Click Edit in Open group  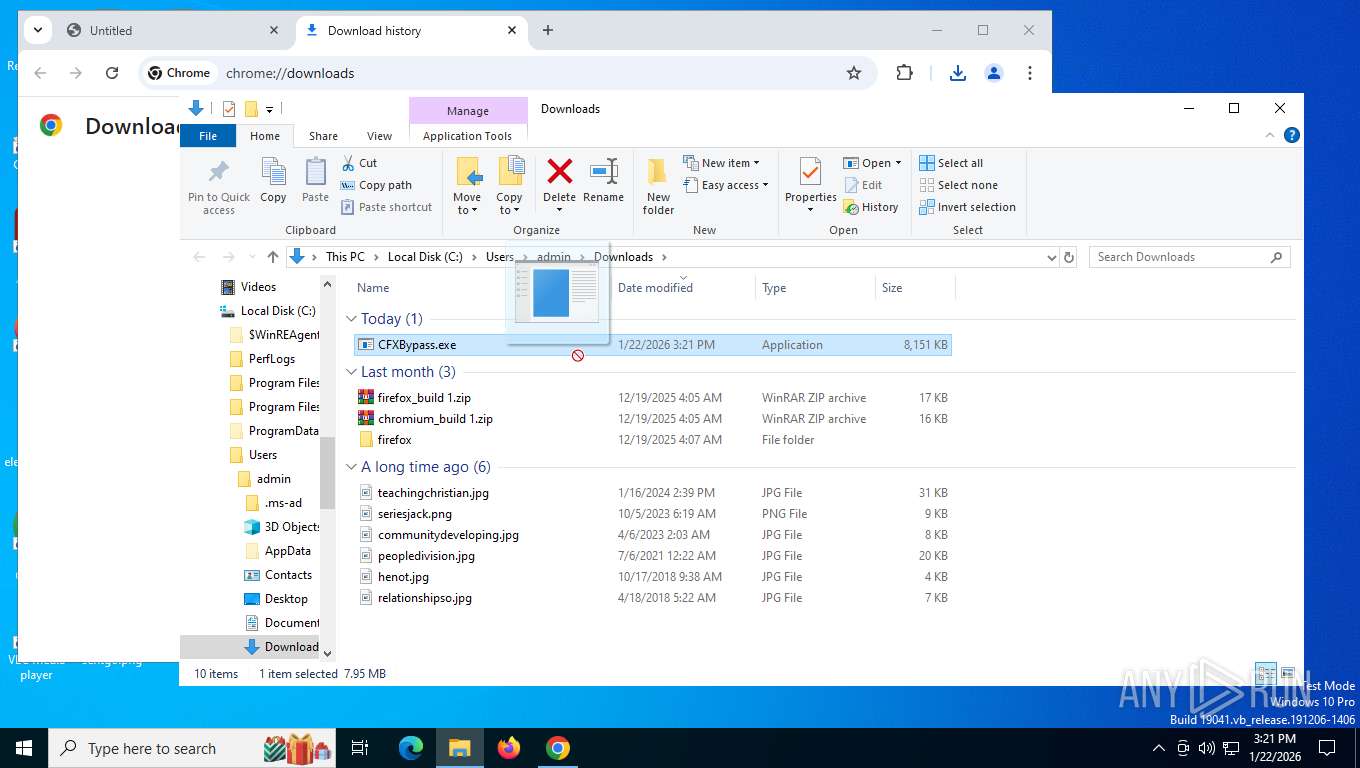click(863, 185)
